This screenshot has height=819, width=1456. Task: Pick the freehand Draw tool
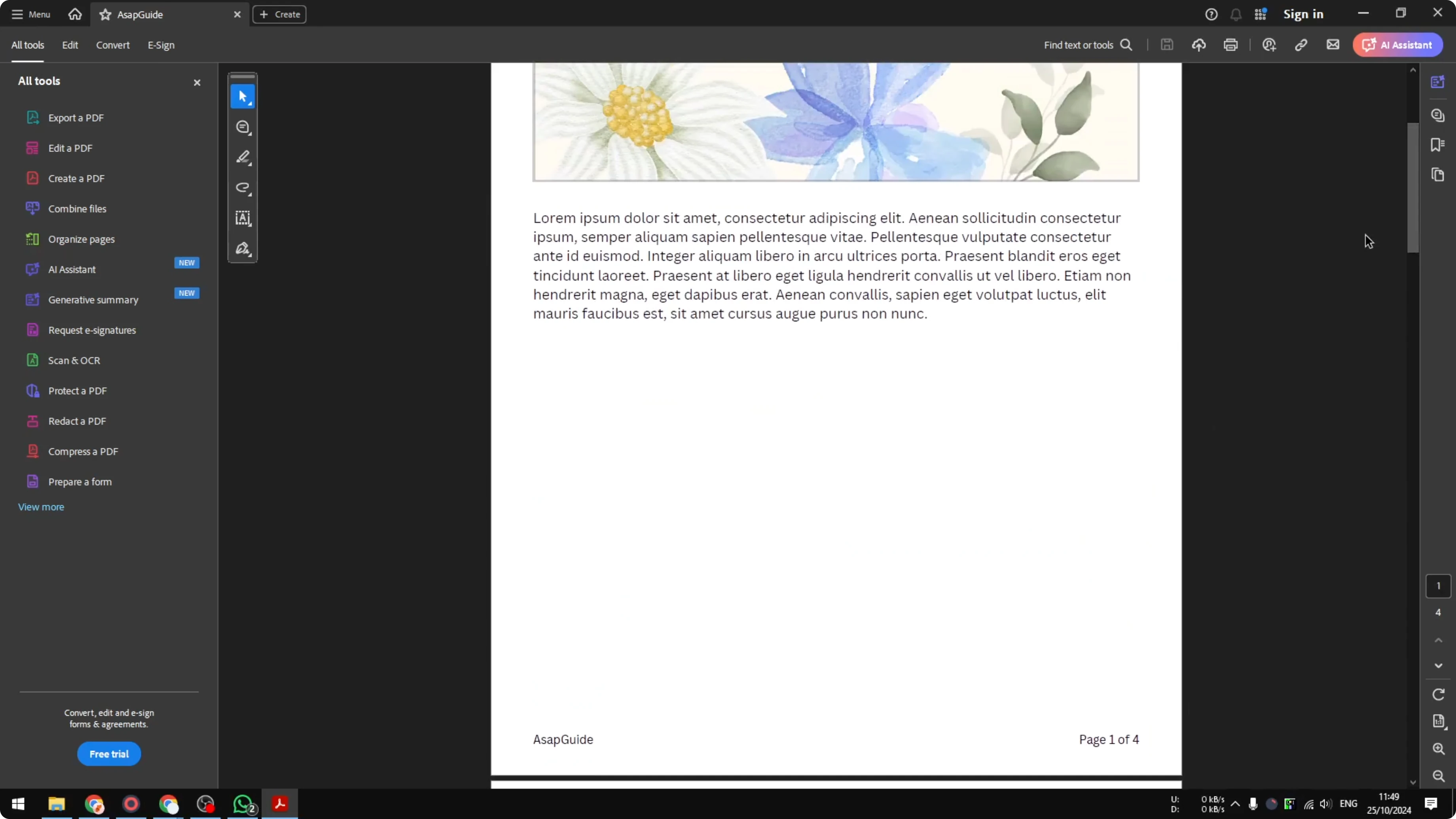(243, 188)
